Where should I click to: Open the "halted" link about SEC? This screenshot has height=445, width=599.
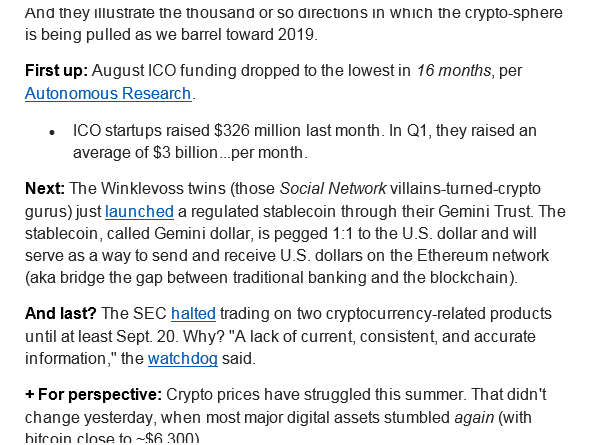193,314
